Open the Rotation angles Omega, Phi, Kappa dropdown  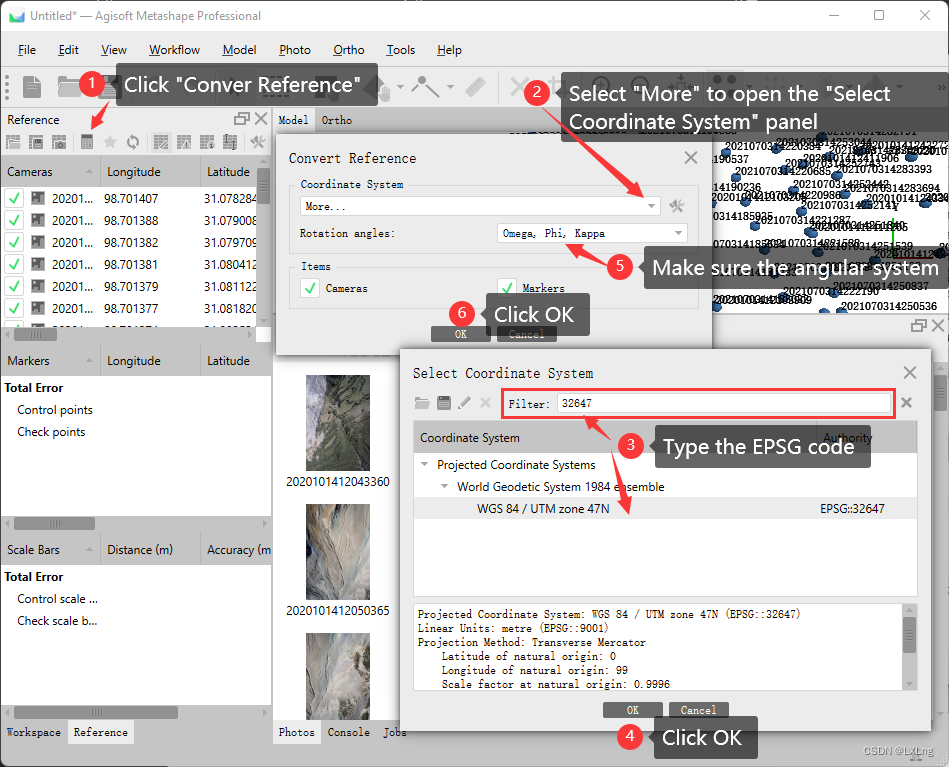[592, 233]
